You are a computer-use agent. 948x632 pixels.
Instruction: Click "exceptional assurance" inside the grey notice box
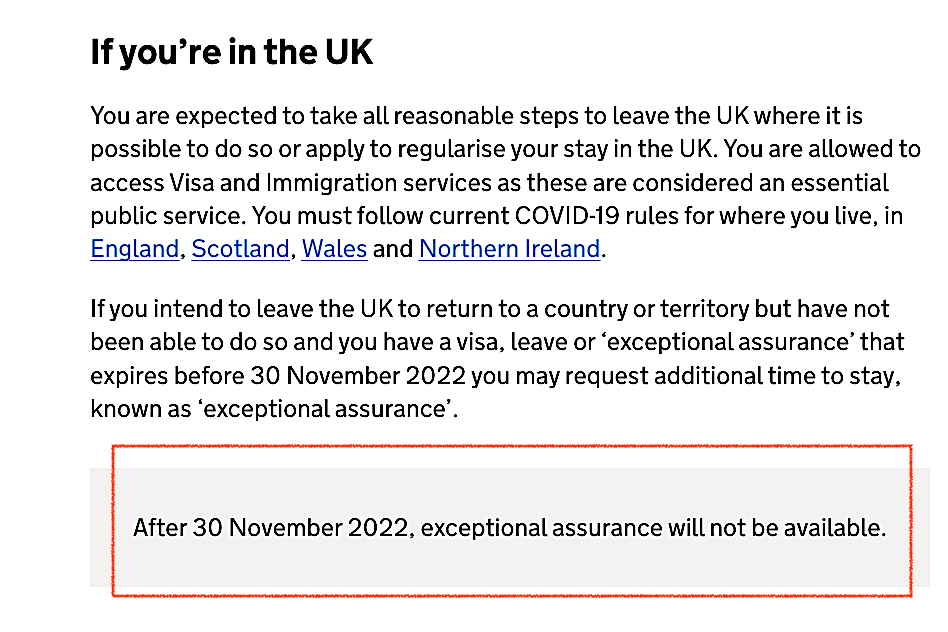click(542, 528)
